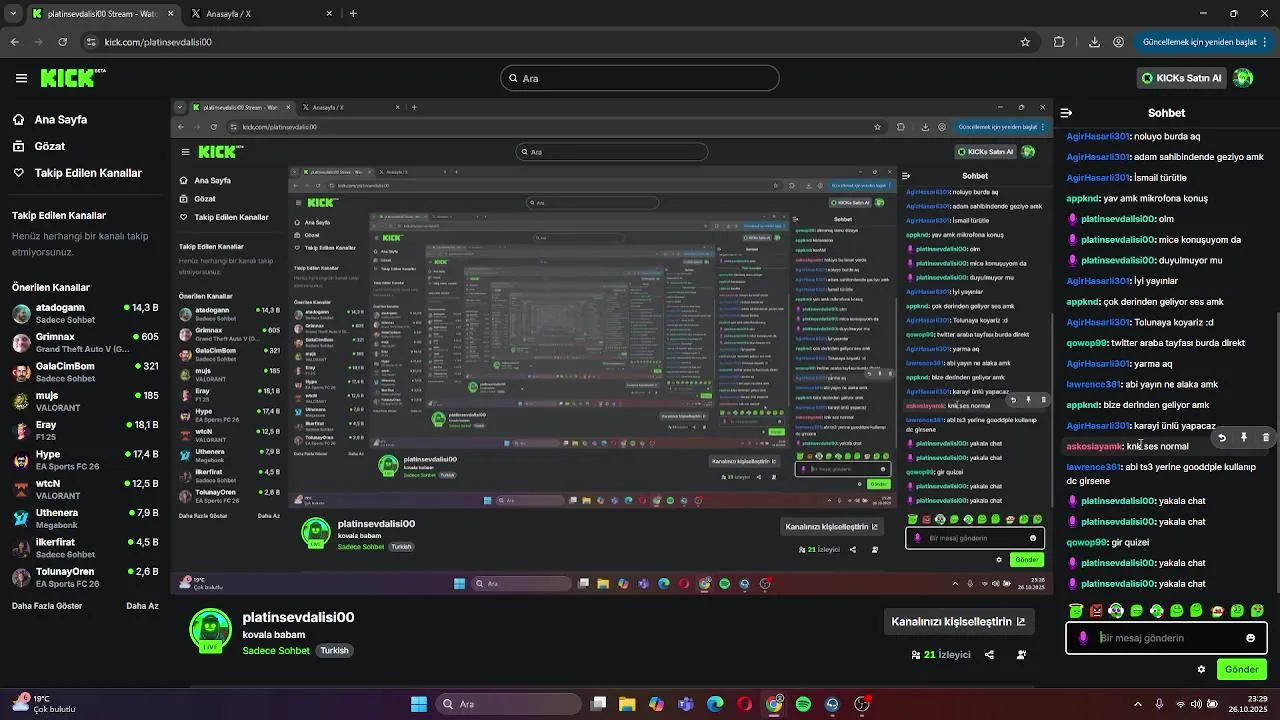Screen dimensions: 1280x720
Task: Click the browser tab search dropdown arrow
Action: 13,14
